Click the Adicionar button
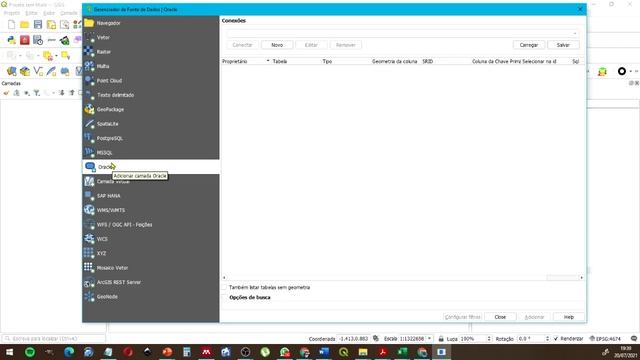The image size is (640, 360). pos(534,317)
